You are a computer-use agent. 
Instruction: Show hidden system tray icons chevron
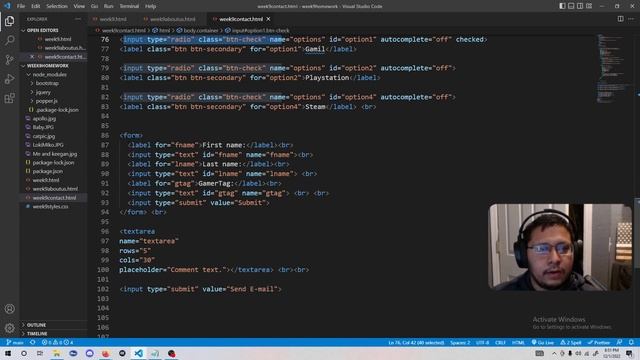click(x=554, y=353)
